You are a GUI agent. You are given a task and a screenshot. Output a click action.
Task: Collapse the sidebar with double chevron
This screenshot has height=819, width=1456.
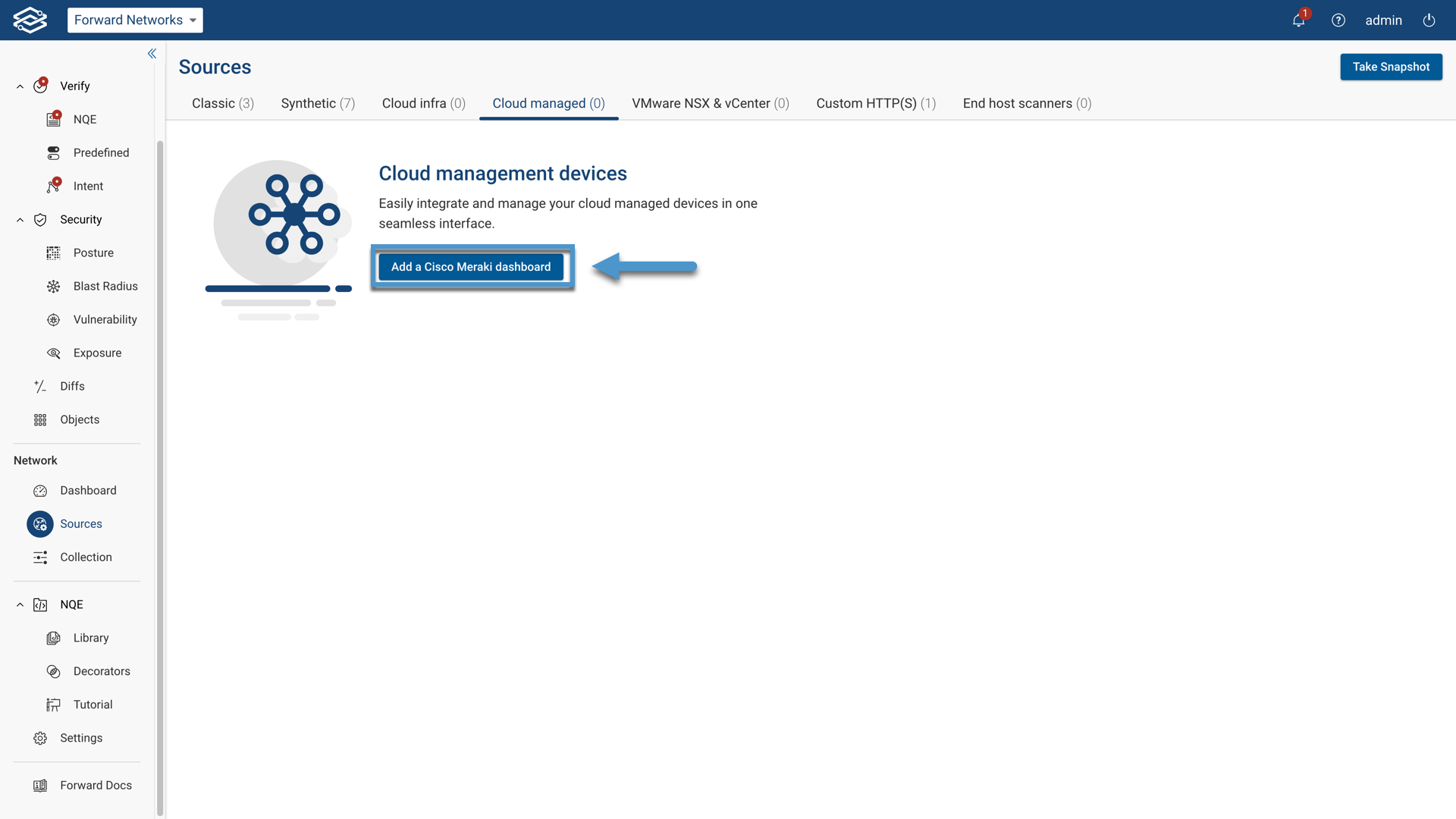tap(152, 53)
